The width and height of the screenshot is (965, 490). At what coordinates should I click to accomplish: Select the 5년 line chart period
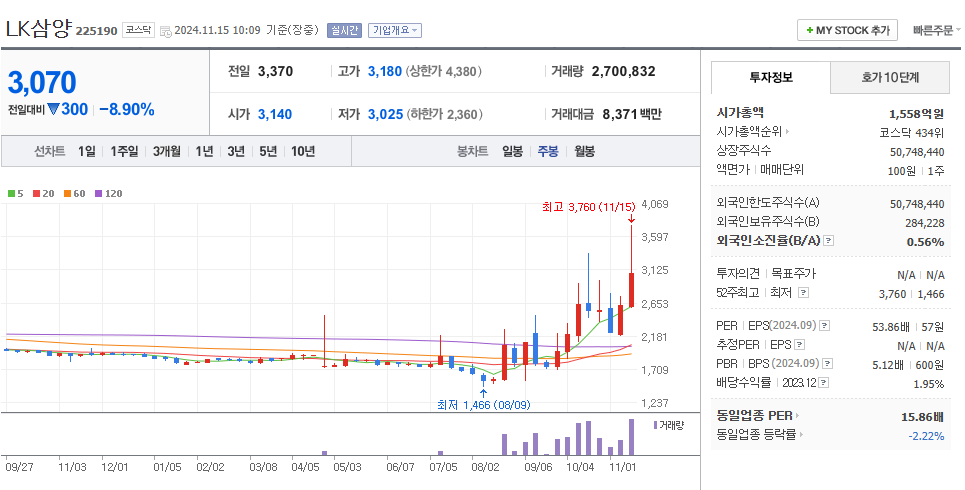tap(268, 151)
